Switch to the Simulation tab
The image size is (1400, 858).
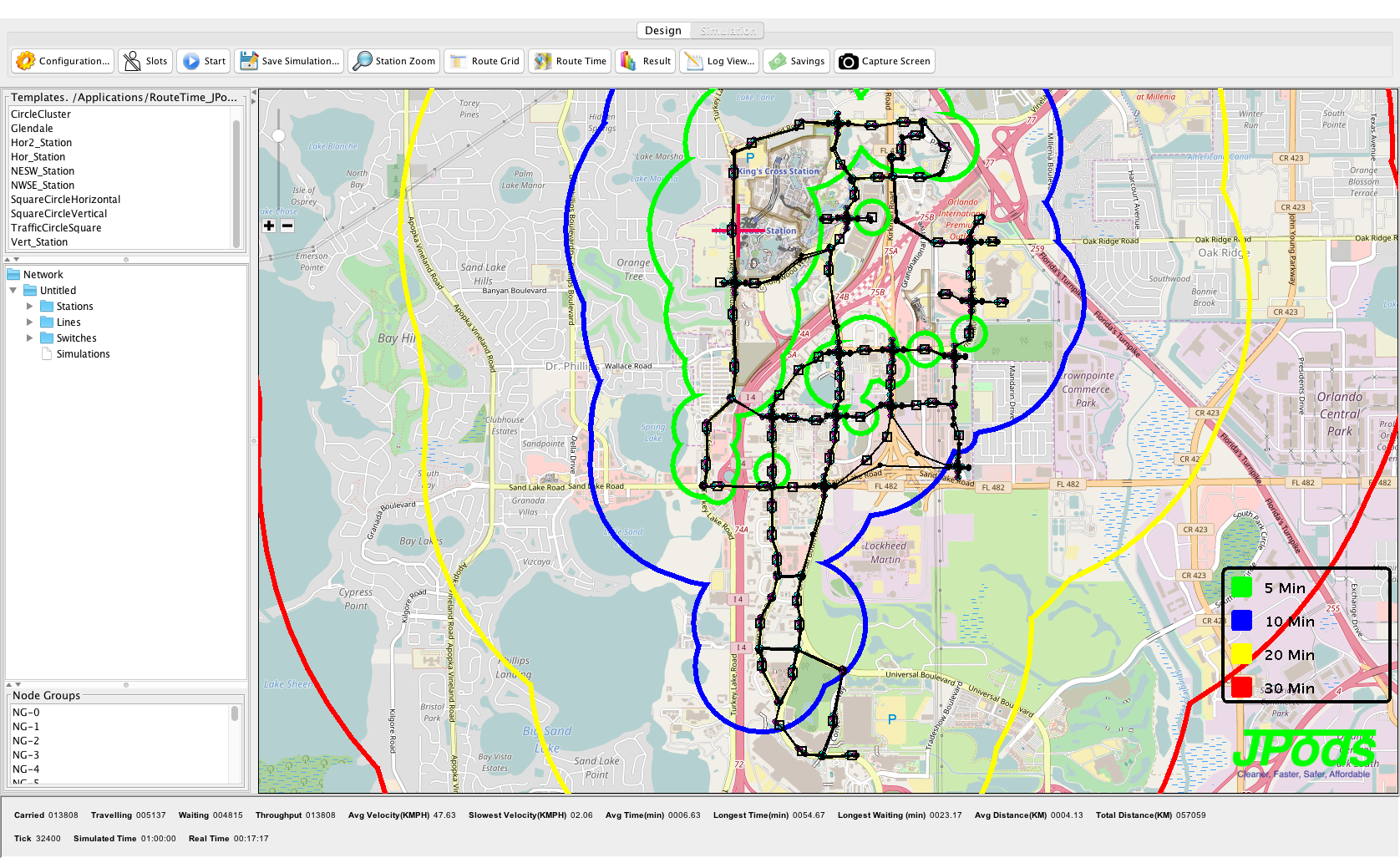(x=728, y=31)
